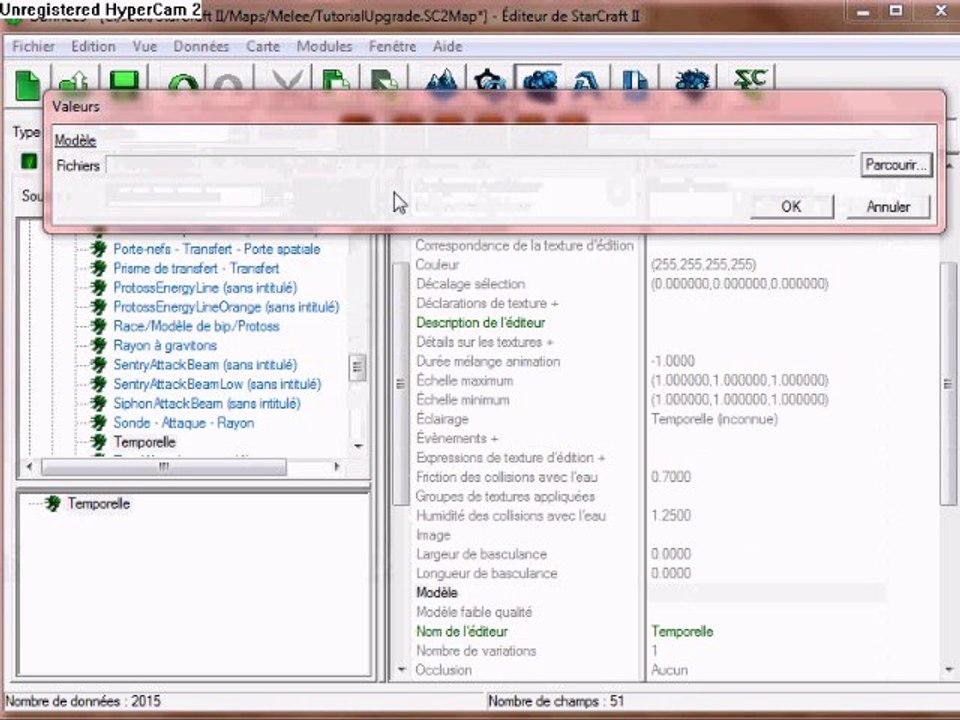The height and width of the screenshot is (720, 960).
Task: Click the Cut scissors toolbar icon
Action: coord(287,83)
